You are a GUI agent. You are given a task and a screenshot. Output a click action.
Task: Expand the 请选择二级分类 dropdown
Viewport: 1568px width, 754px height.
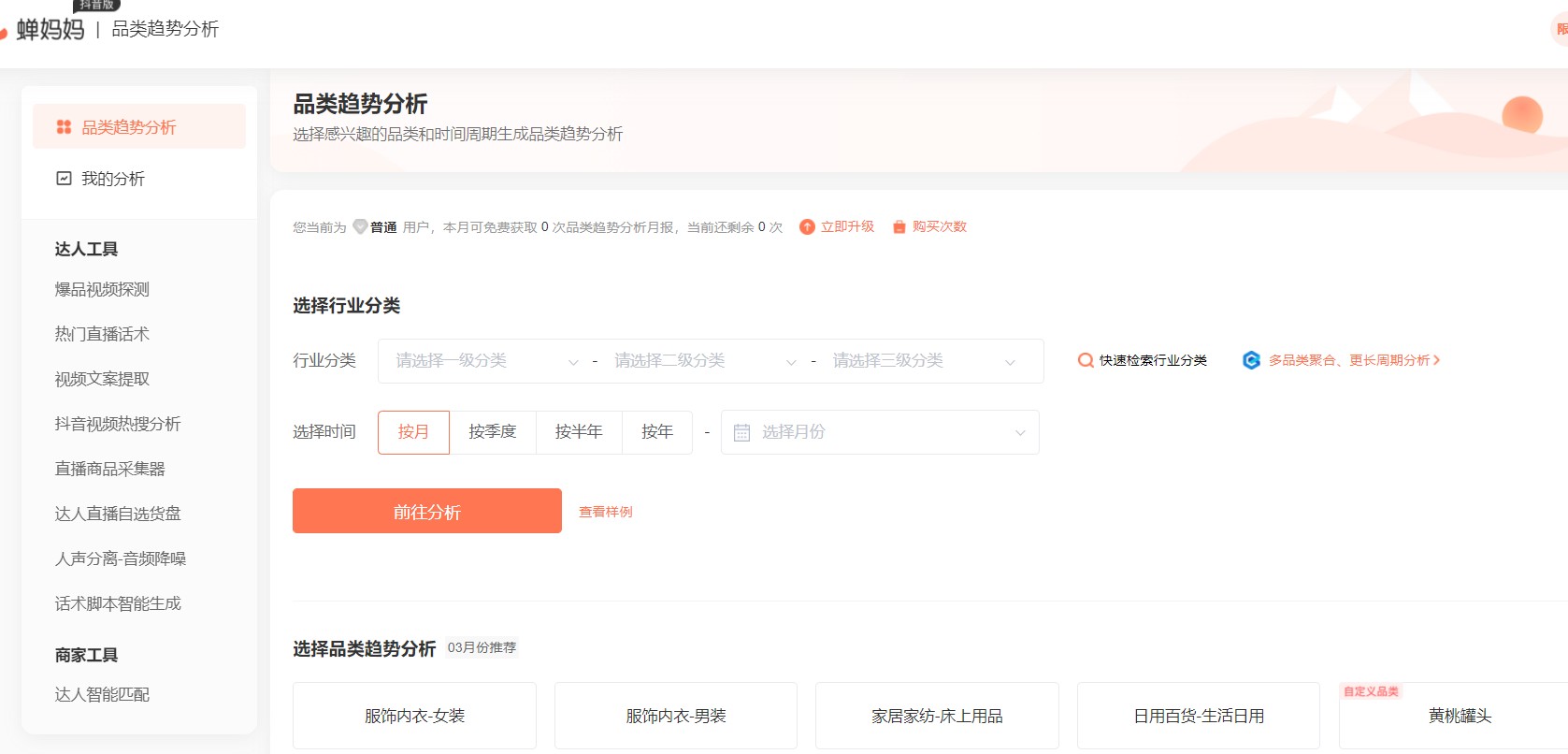705,361
